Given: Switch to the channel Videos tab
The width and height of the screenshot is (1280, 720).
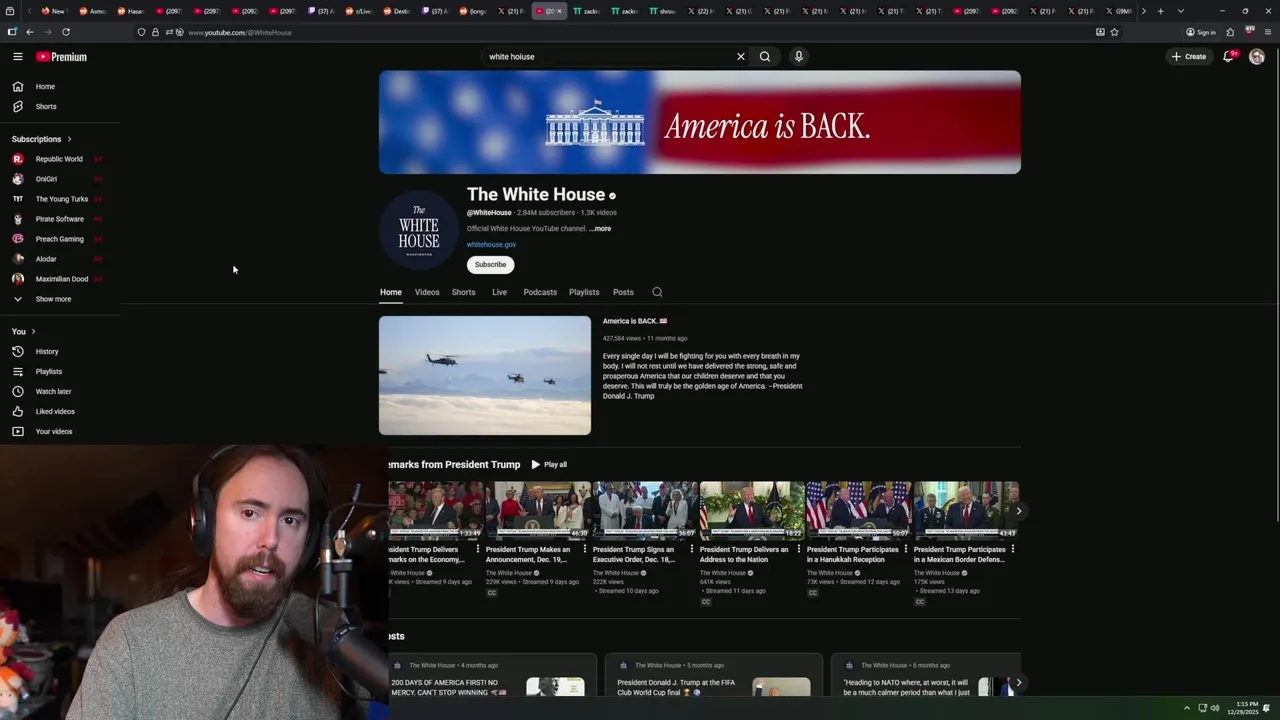Looking at the screenshot, I should click(427, 292).
